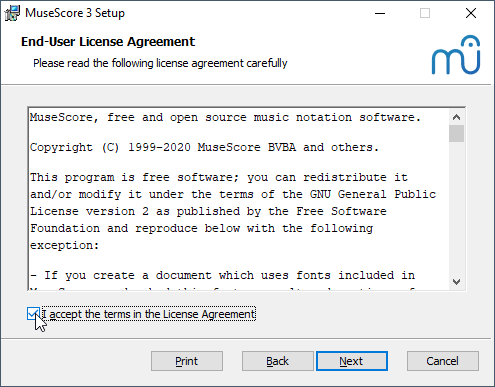Close the MuseScore 3 Setup window

tap(471, 13)
